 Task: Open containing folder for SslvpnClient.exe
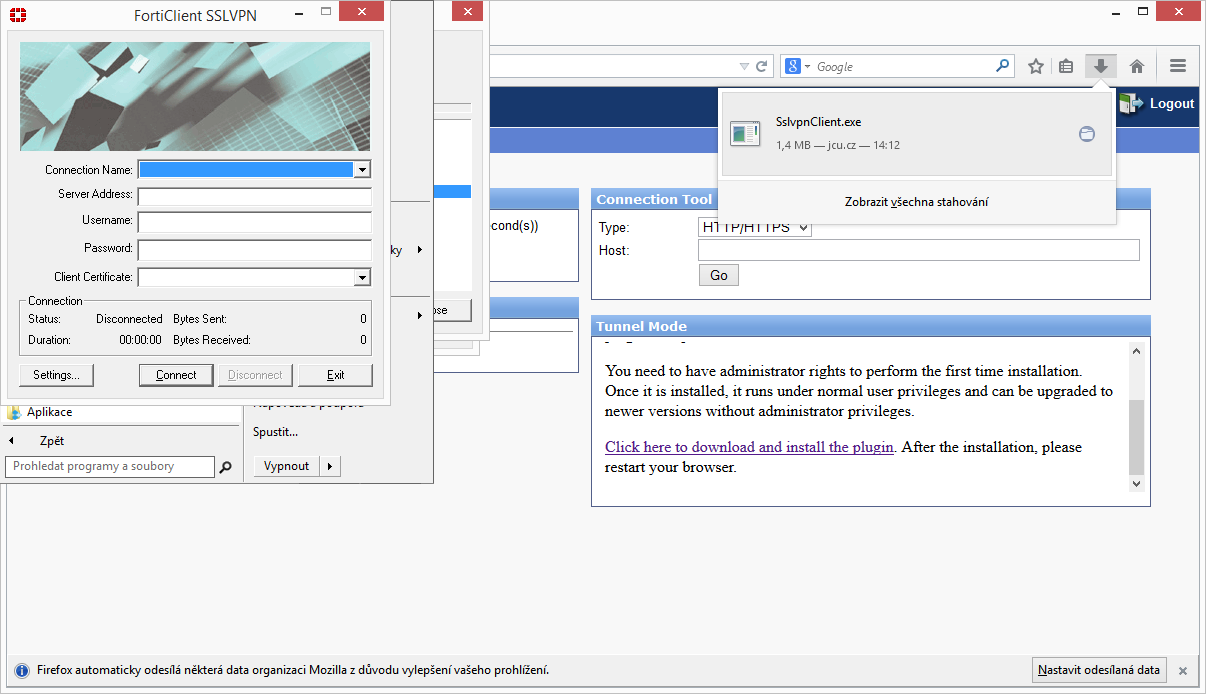(1087, 134)
